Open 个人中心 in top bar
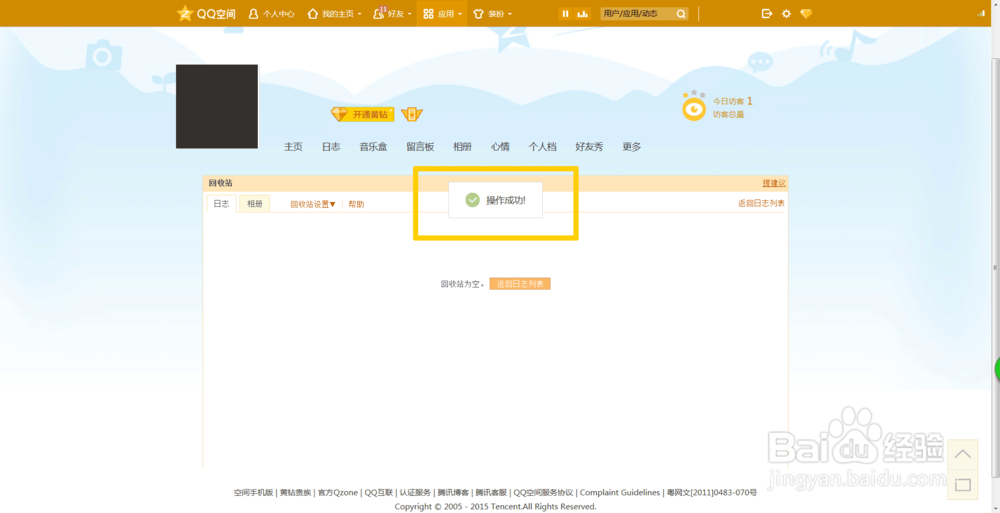The image size is (1000, 513). pyautogui.click(x=272, y=13)
